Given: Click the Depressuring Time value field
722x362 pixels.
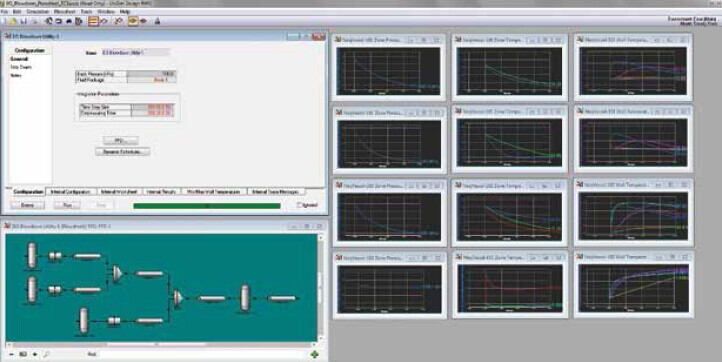Looking at the screenshot, I should 152,113.
